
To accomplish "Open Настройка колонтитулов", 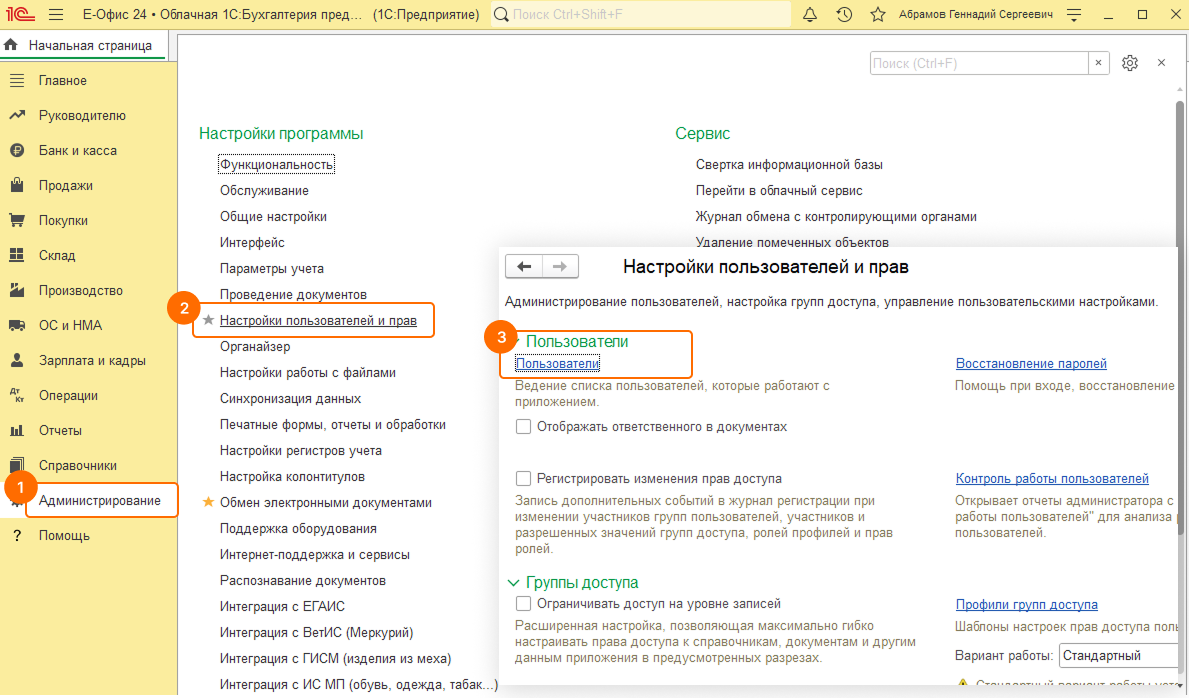I will [x=292, y=476].
